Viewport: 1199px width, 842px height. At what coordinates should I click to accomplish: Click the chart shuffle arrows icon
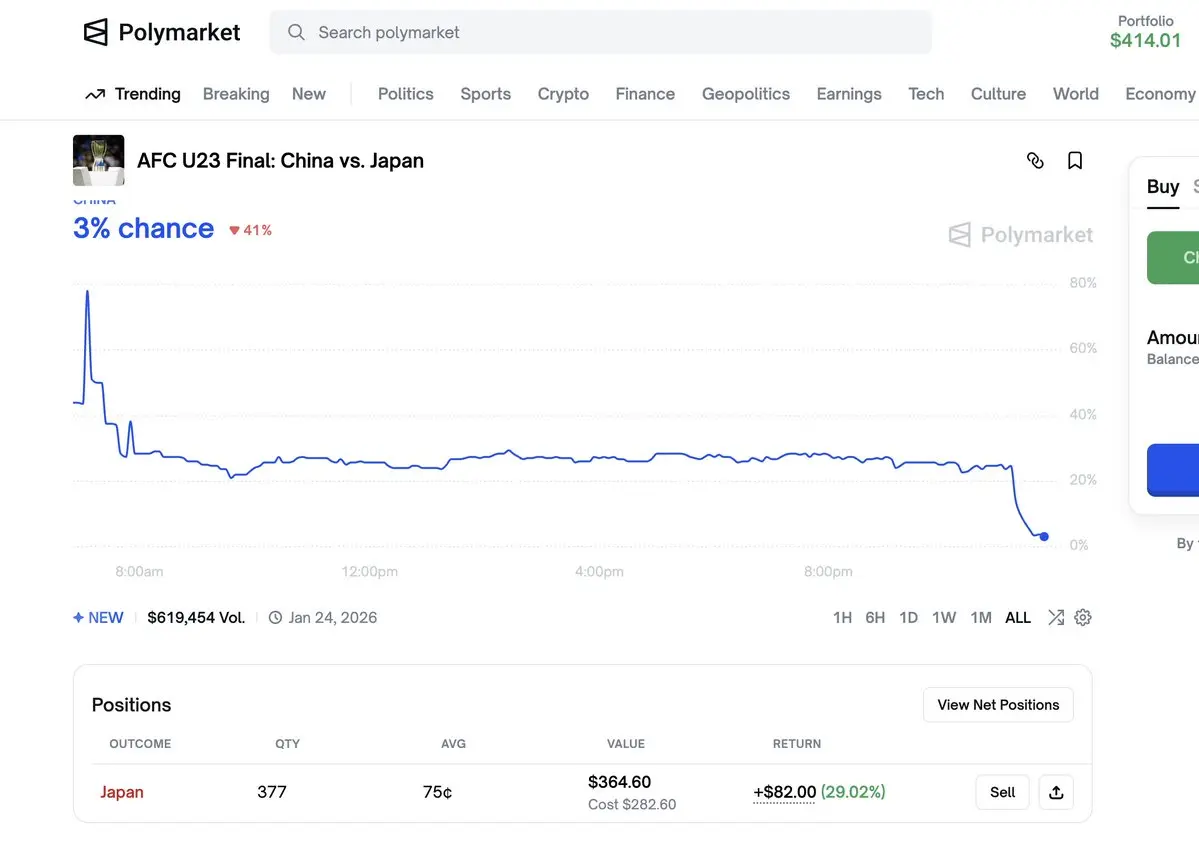(1055, 617)
